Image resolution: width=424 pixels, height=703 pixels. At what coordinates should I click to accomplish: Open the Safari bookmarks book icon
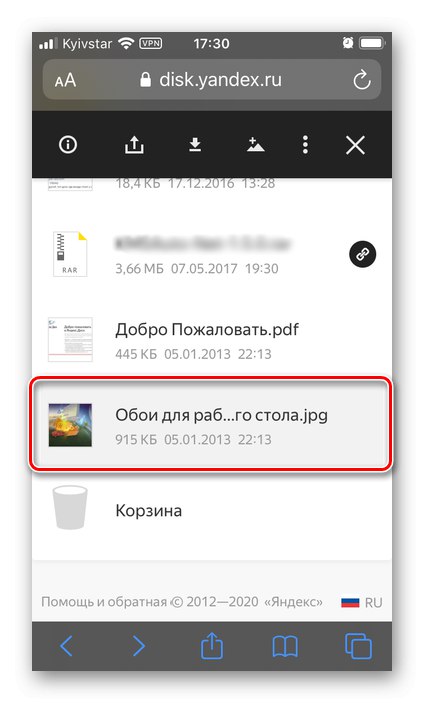click(285, 646)
